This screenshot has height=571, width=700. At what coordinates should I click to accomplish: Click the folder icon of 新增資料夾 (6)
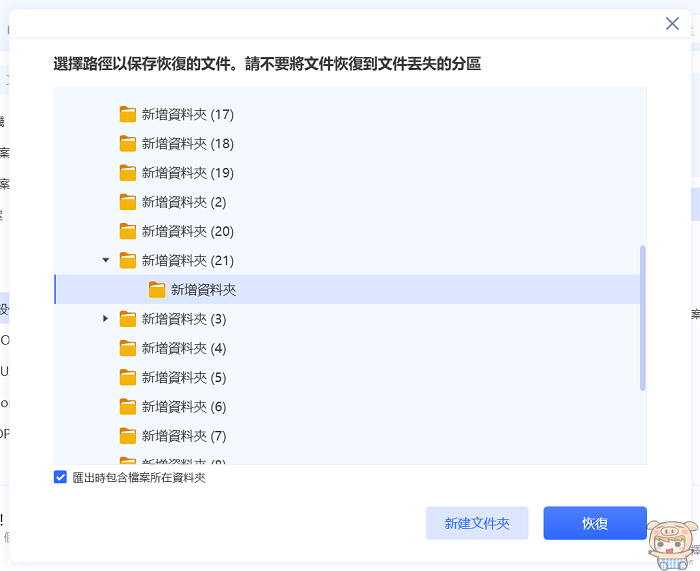127,407
